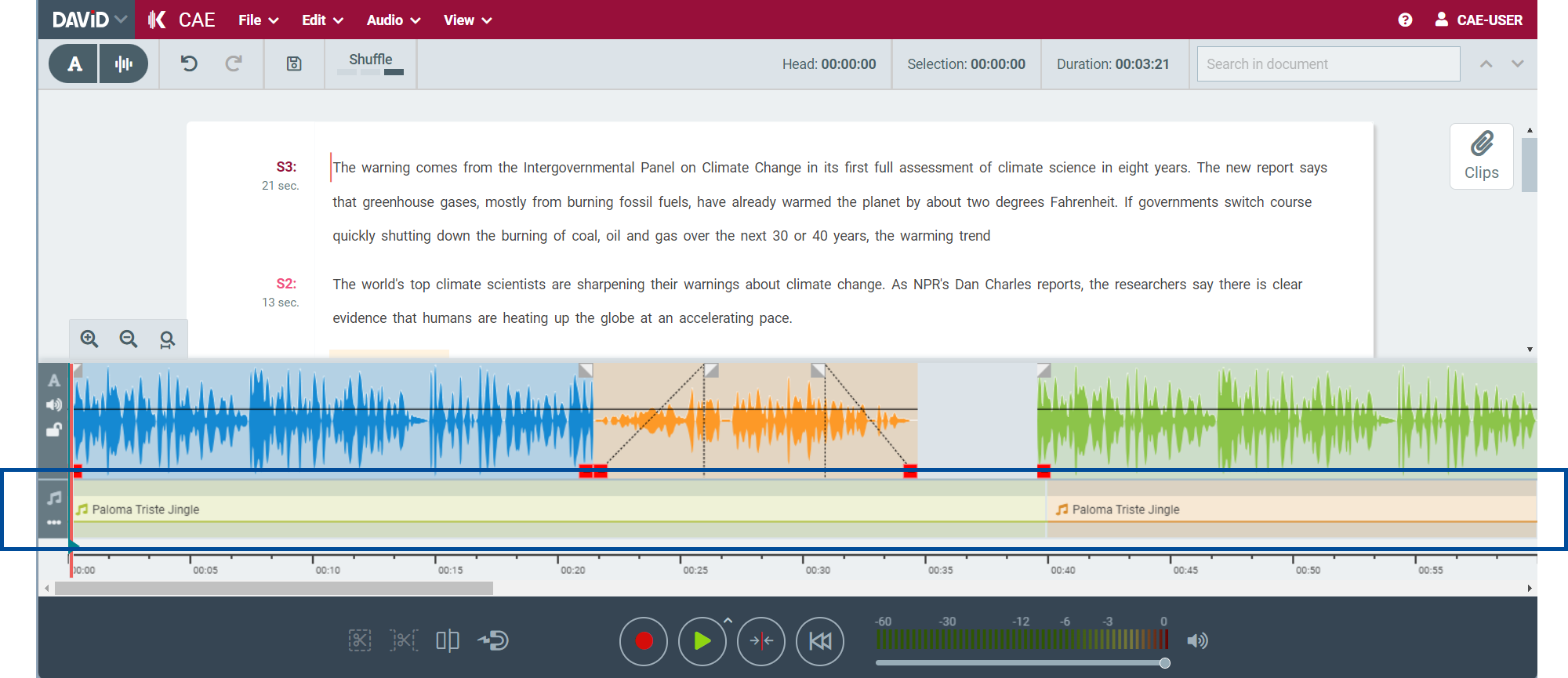Mute the speech track speaker icon
Screen dimensions: 1568x678
(54, 405)
